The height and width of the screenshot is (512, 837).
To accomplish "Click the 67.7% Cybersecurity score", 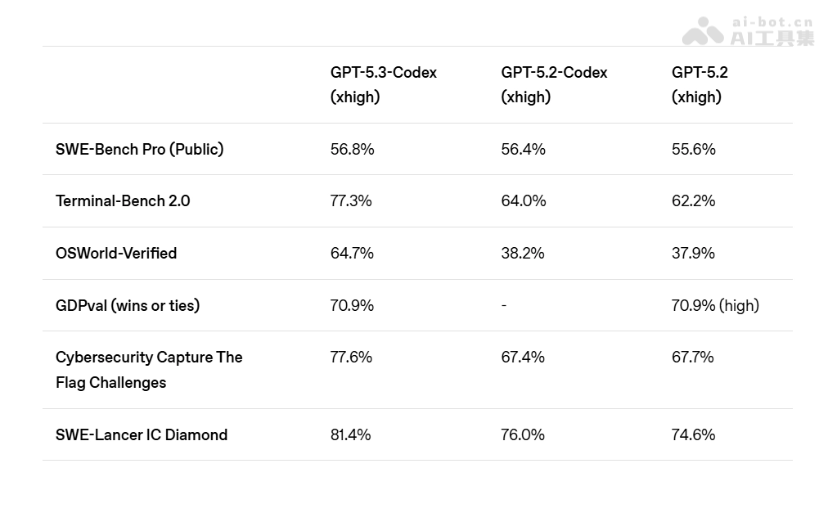I will [x=693, y=357].
